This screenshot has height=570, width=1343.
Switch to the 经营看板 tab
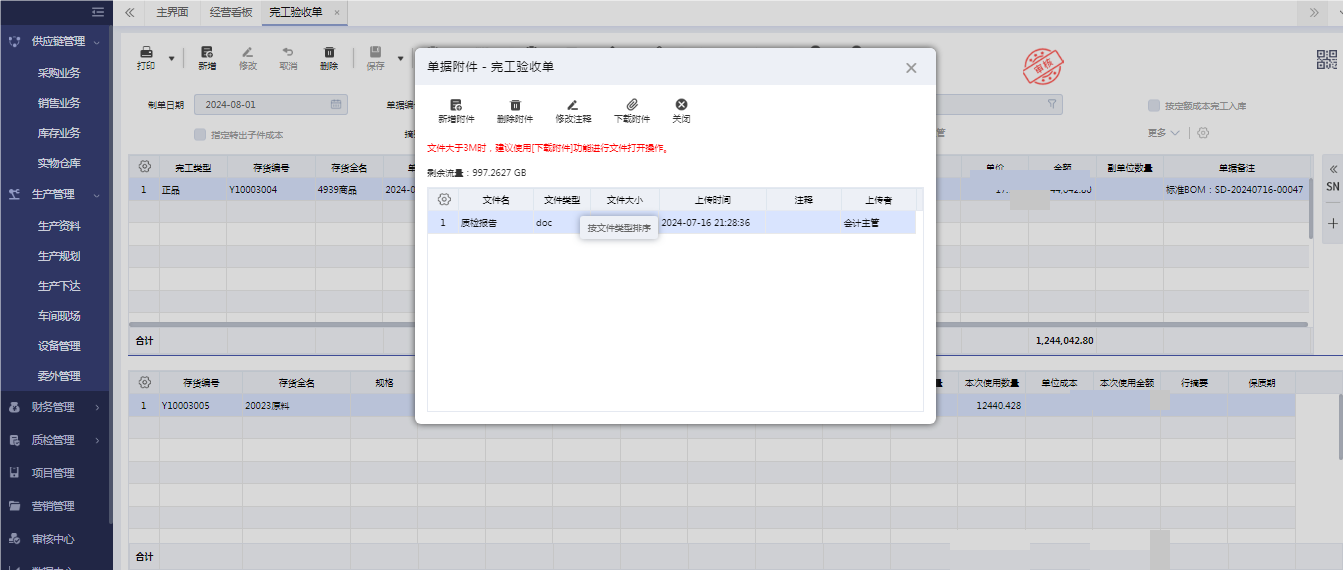pos(230,12)
